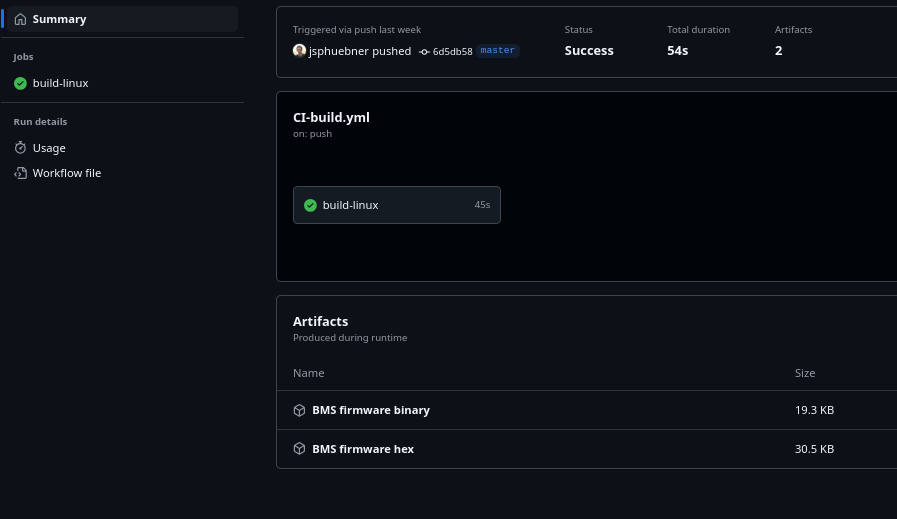Click the green check icon beside build-linux in sidebar

pos(20,83)
